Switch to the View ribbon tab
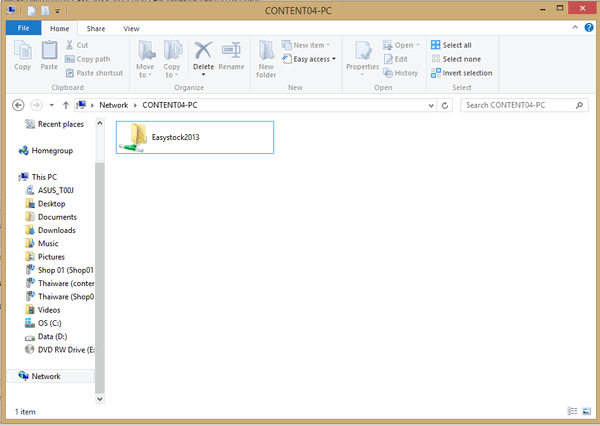This screenshot has width=600, height=426. tap(131, 28)
